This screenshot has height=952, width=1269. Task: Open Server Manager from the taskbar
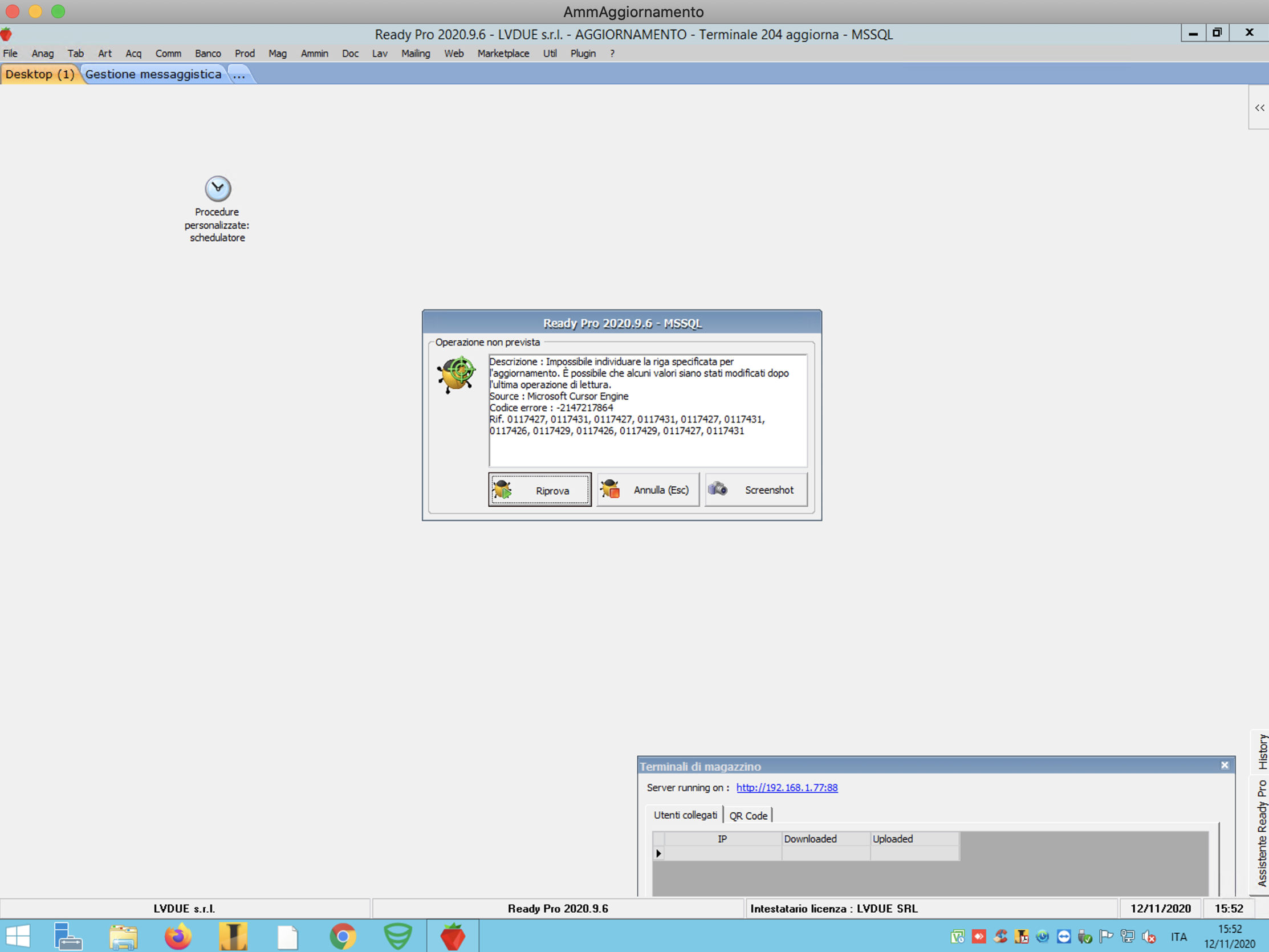coord(68,937)
